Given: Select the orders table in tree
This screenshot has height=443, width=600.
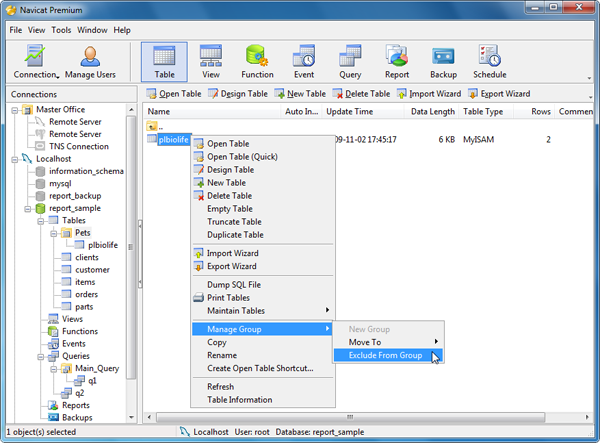Looking at the screenshot, I should 86,295.
